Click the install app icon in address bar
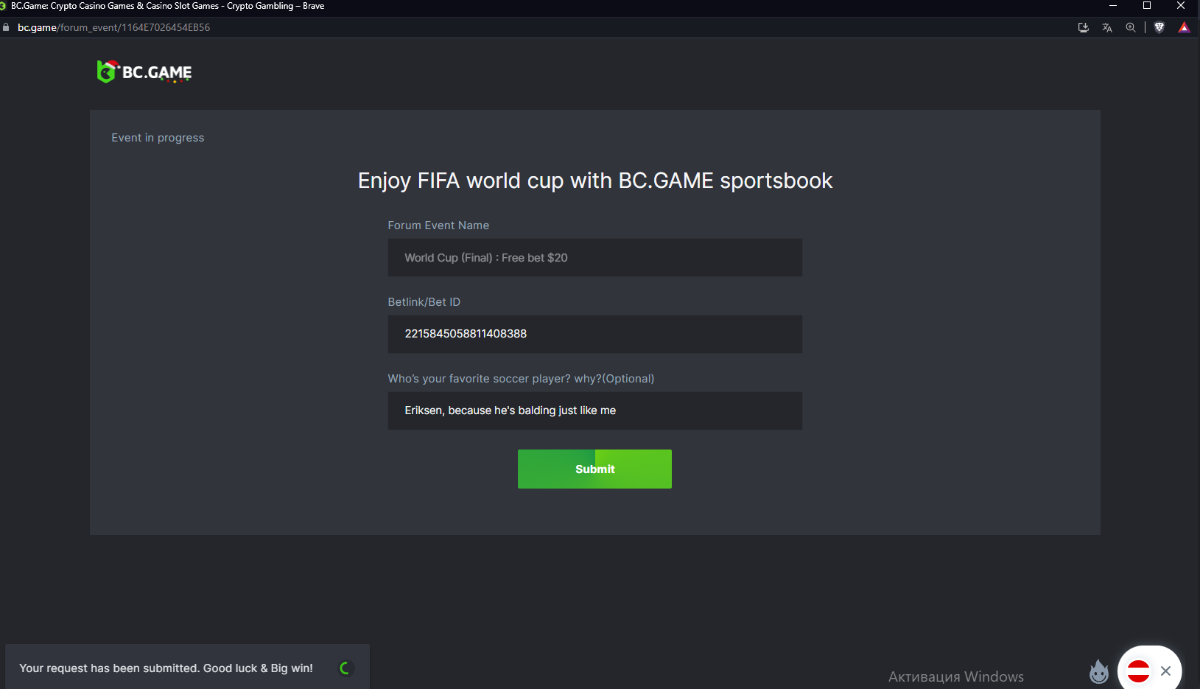1200x689 pixels. point(1083,27)
